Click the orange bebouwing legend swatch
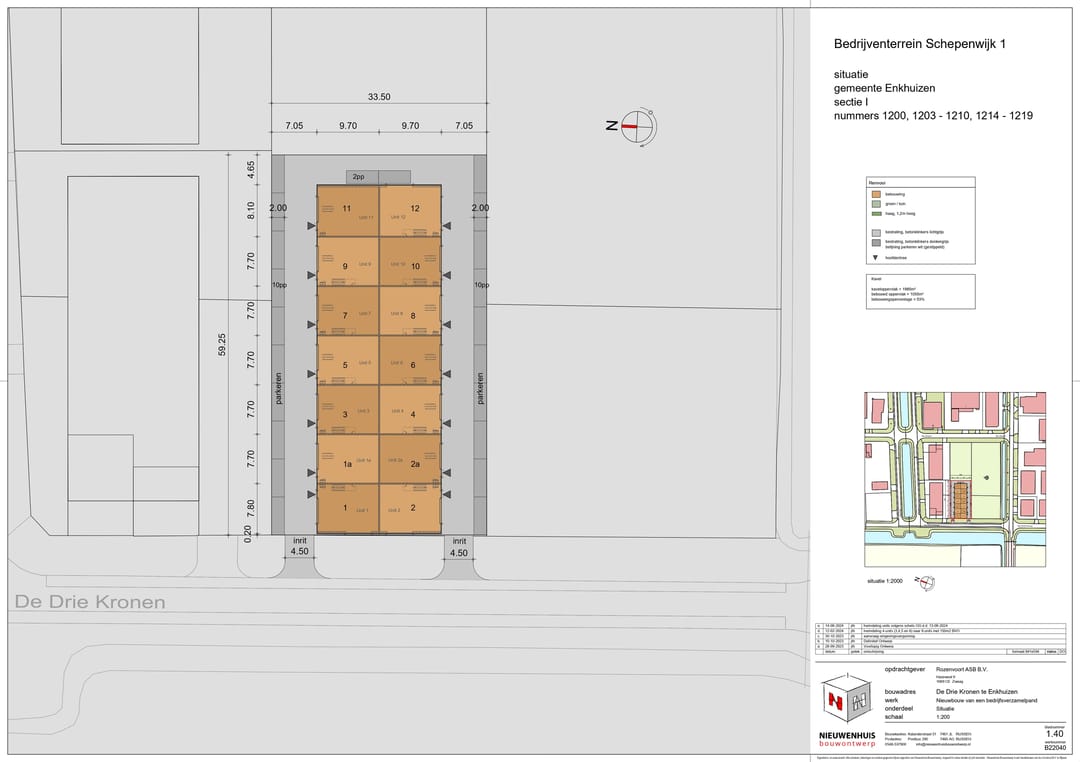 (876, 192)
